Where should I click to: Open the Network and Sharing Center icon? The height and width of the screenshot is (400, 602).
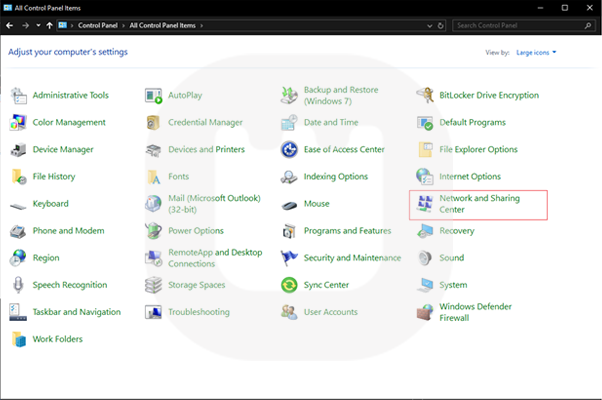(x=425, y=204)
